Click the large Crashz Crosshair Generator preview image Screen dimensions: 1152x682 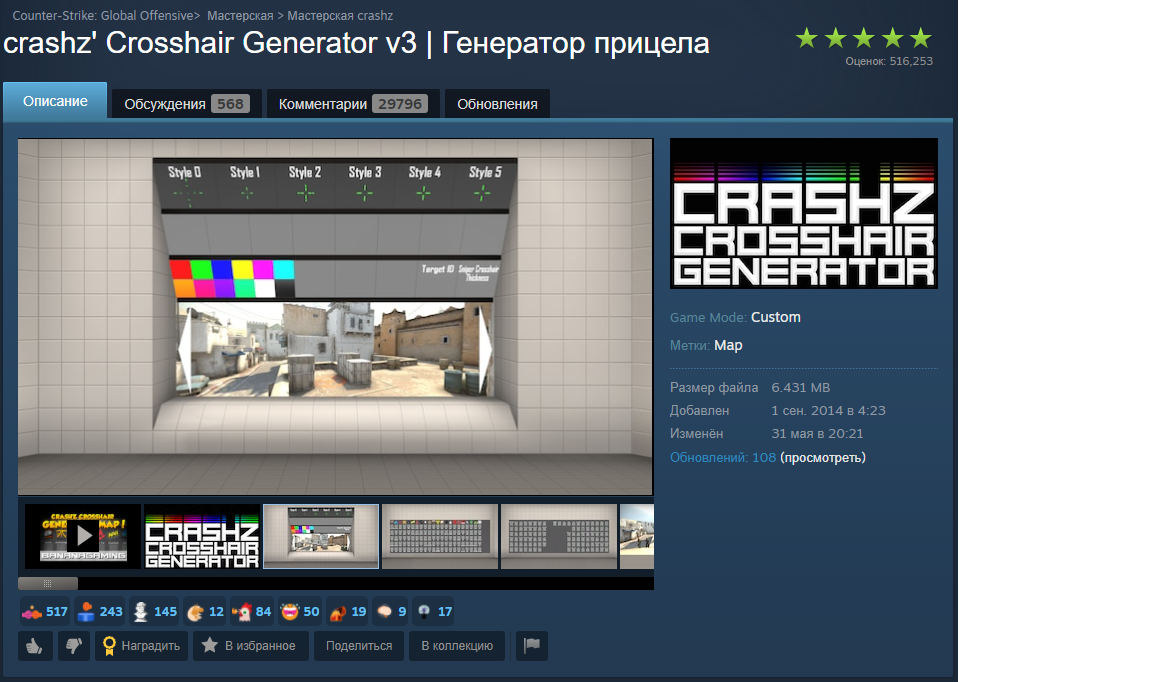pos(804,213)
